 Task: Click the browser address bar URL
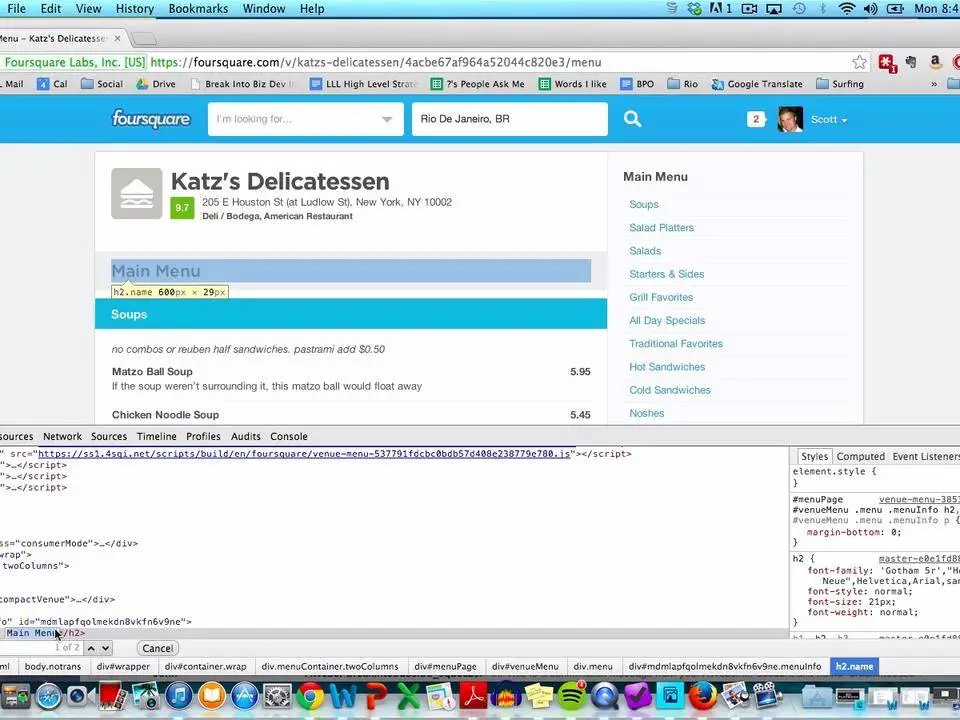pyautogui.click(x=376, y=62)
